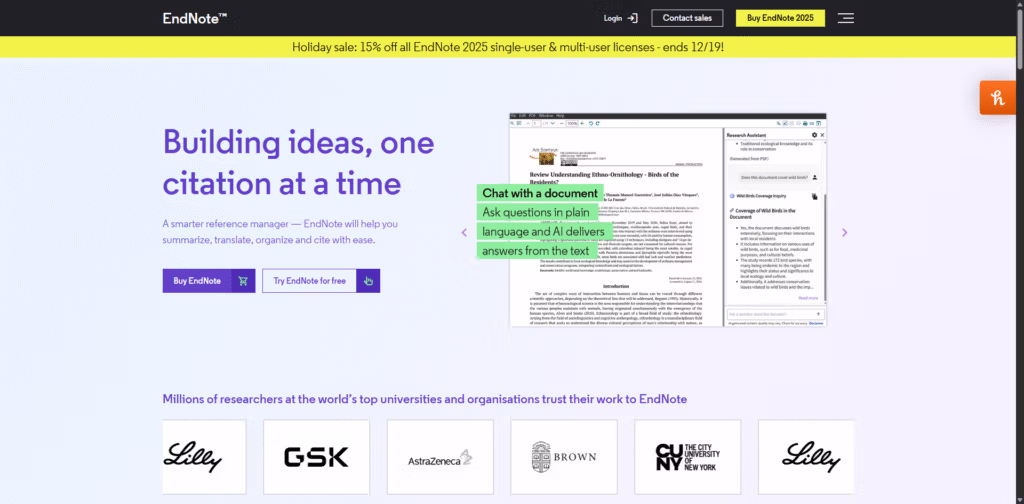Go to previous carousel slide arrow
Viewport: 1024px width, 504px height.
tap(464, 232)
